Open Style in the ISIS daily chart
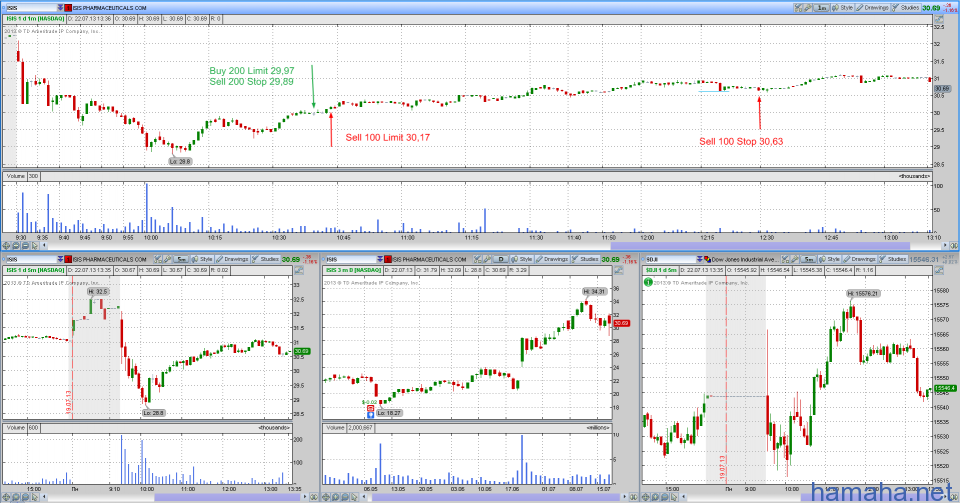The height and width of the screenshot is (503, 960). click(522, 259)
